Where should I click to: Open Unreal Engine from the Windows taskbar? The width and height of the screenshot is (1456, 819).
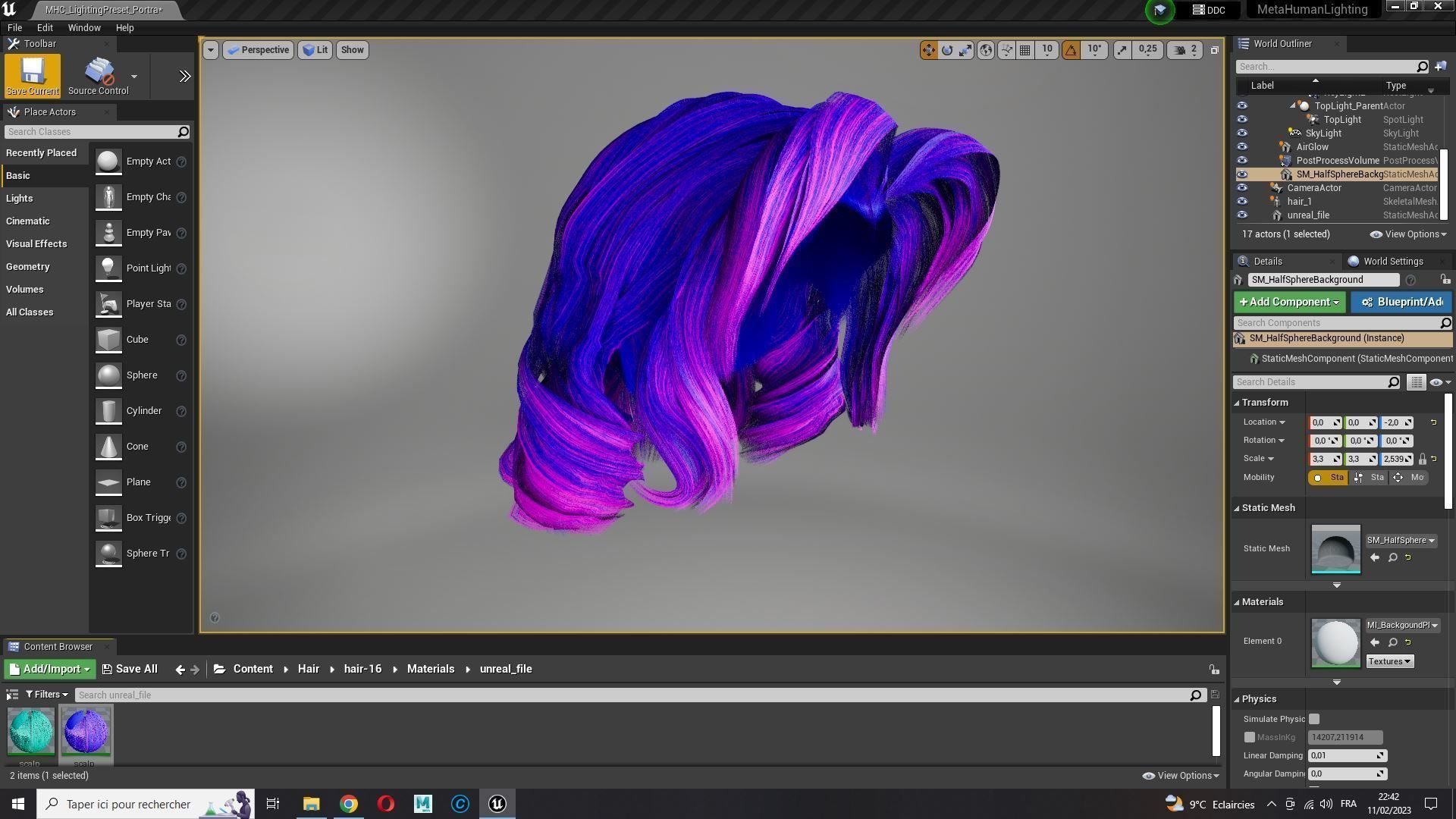497,804
